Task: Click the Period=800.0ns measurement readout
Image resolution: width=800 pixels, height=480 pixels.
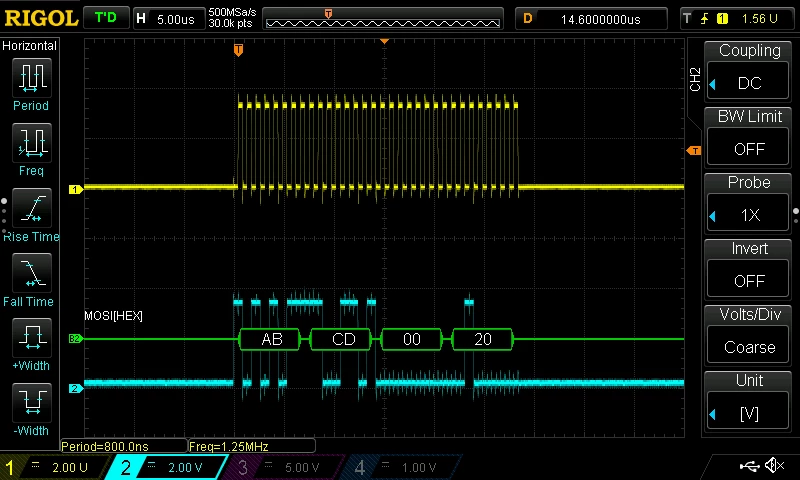Action: (123, 446)
